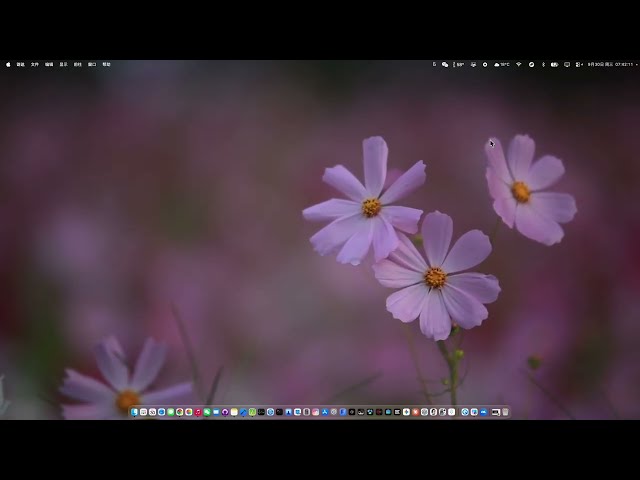This screenshot has width=640, height=480.
Task: Open the Apple menu
Action: coord(8,64)
